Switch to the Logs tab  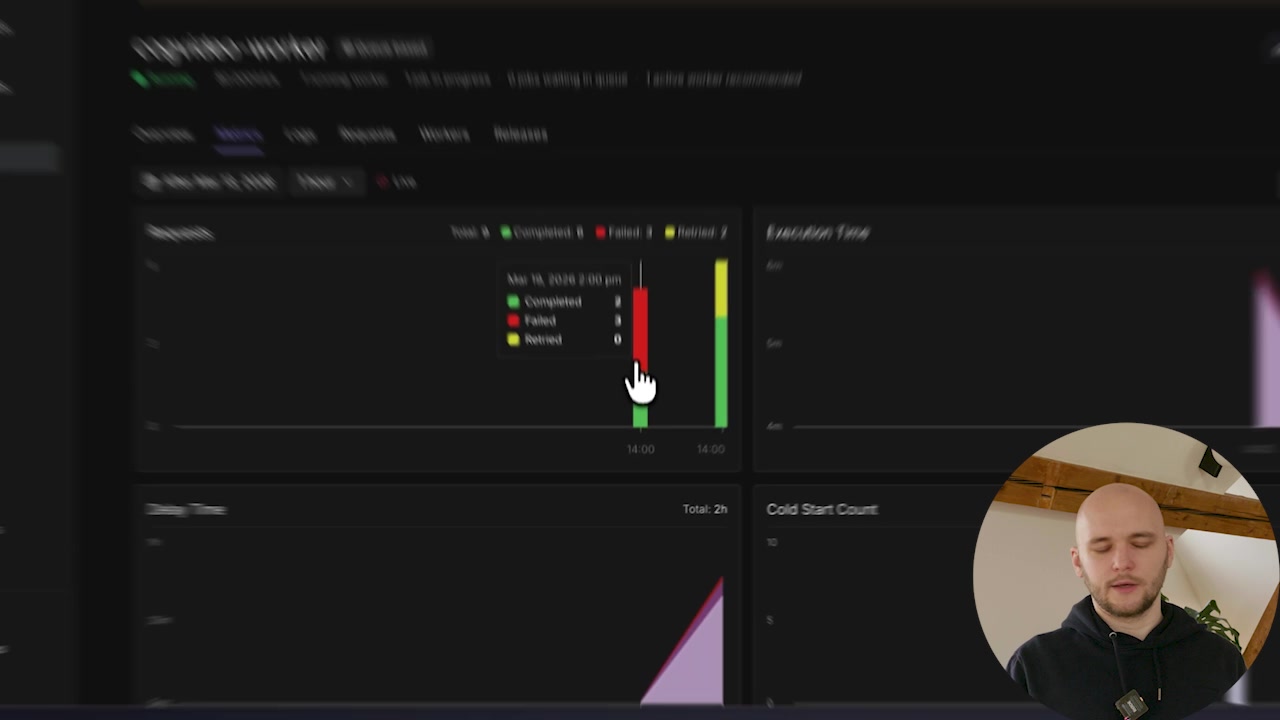pyautogui.click(x=300, y=134)
